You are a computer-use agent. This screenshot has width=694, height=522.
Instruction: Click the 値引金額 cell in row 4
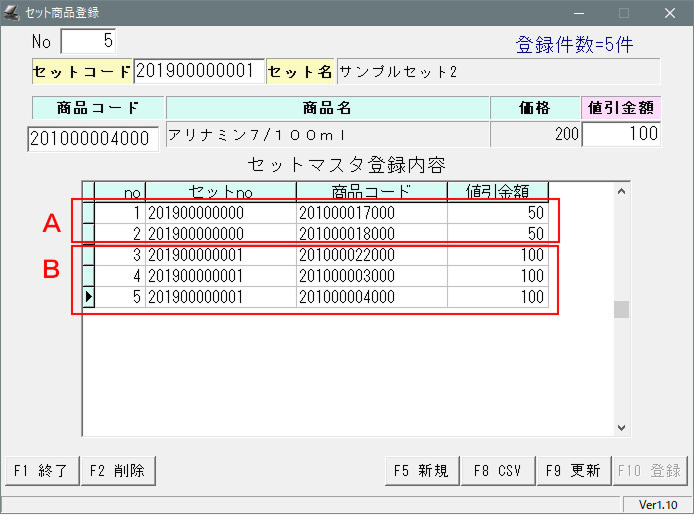pyautogui.click(x=497, y=276)
